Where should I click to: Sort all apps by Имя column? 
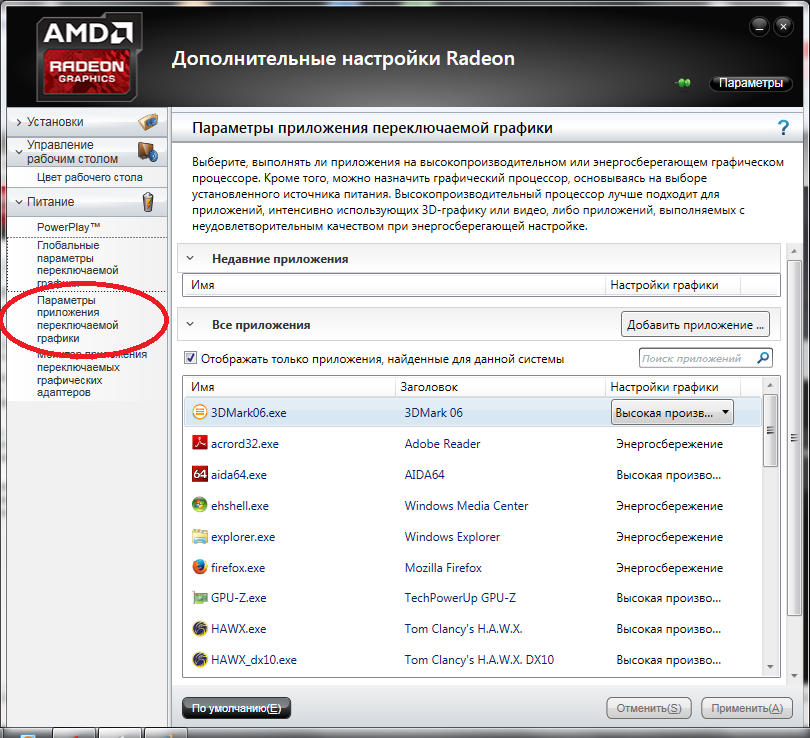coord(290,387)
